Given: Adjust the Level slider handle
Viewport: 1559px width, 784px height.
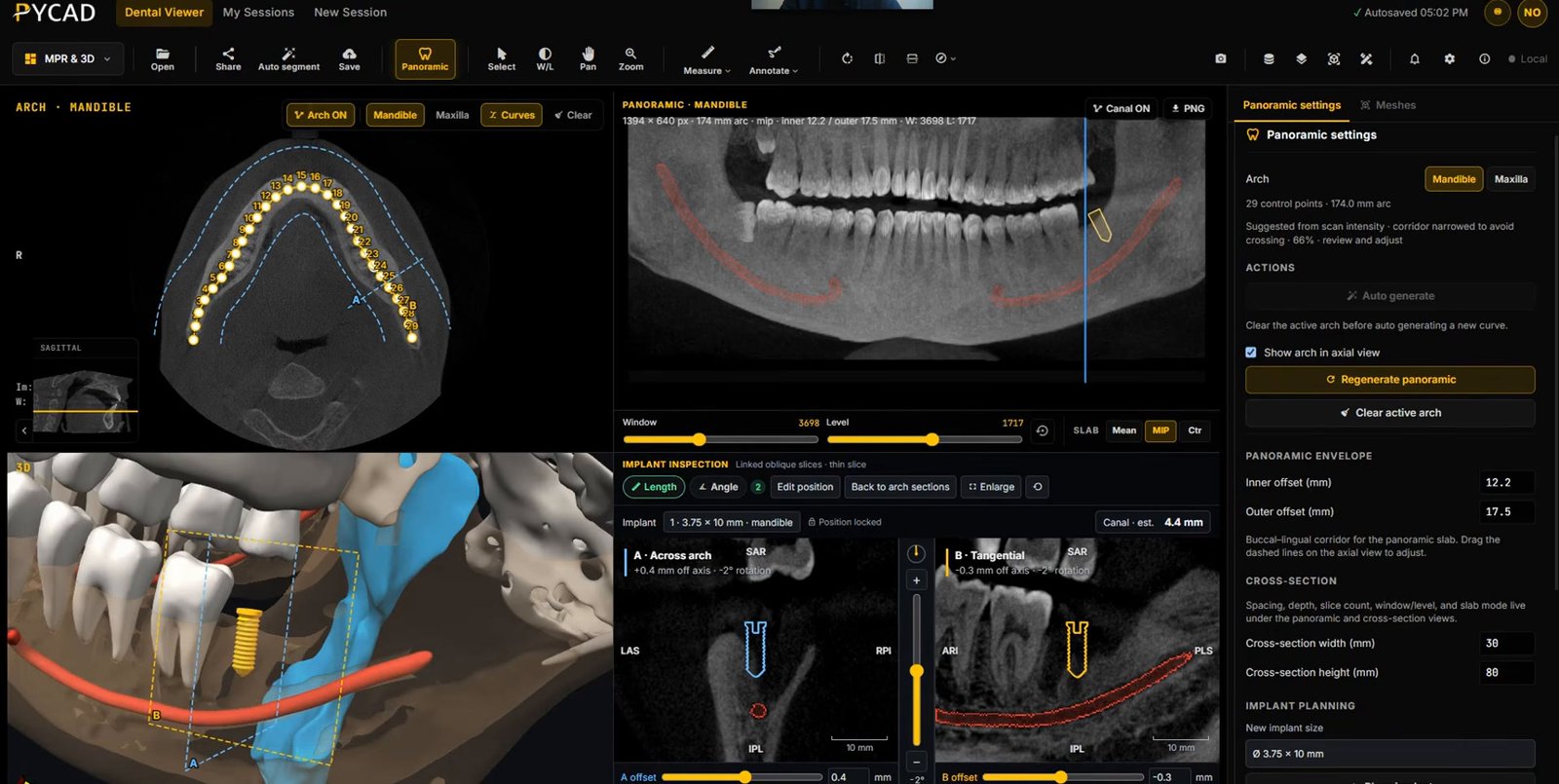Looking at the screenshot, I should [932, 439].
